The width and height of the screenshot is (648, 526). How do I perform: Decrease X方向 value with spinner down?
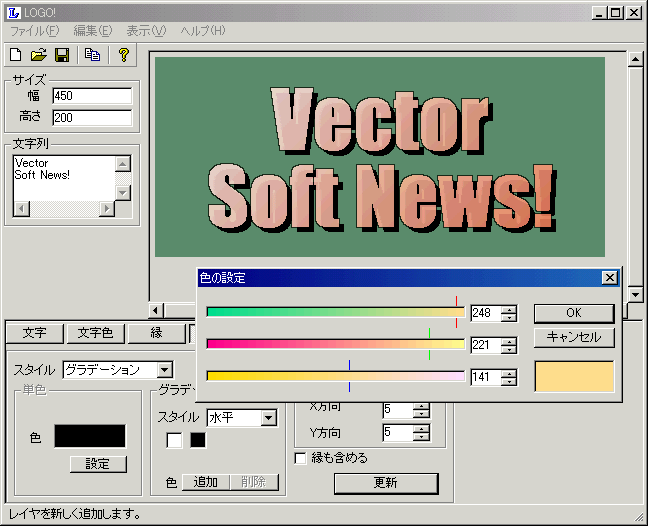point(422,414)
